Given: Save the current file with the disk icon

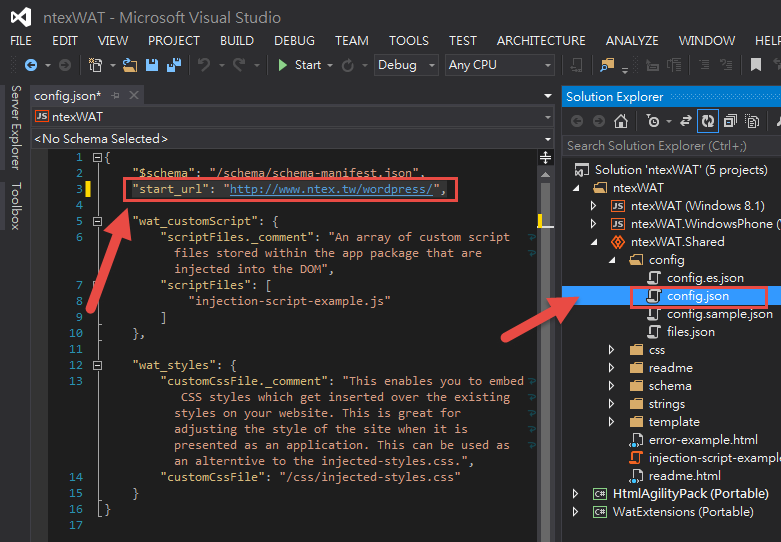Looking at the screenshot, I should click(152, 65).
